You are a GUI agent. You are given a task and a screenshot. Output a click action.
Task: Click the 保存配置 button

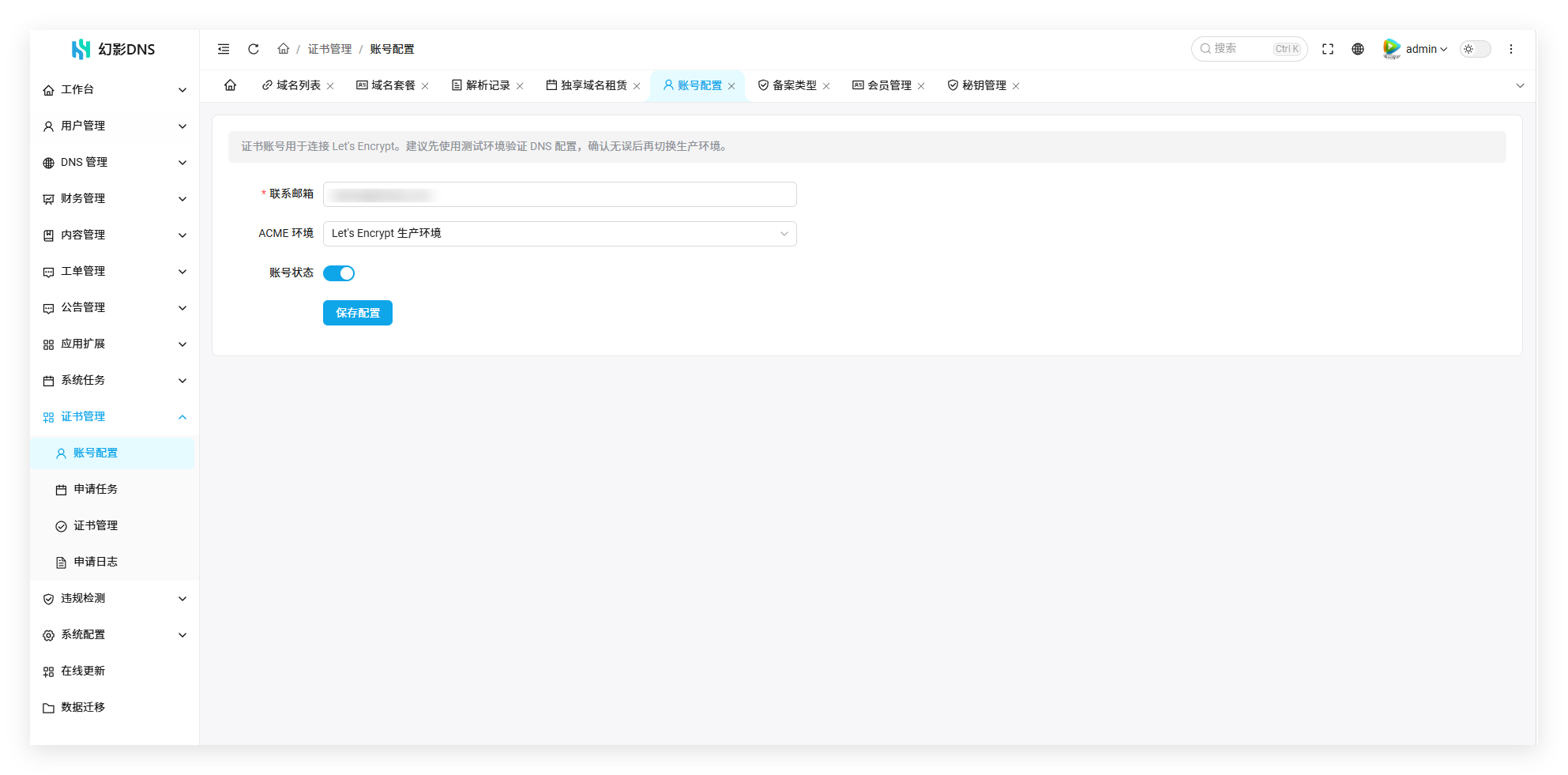pyautogui.click(x=358, y=313)
